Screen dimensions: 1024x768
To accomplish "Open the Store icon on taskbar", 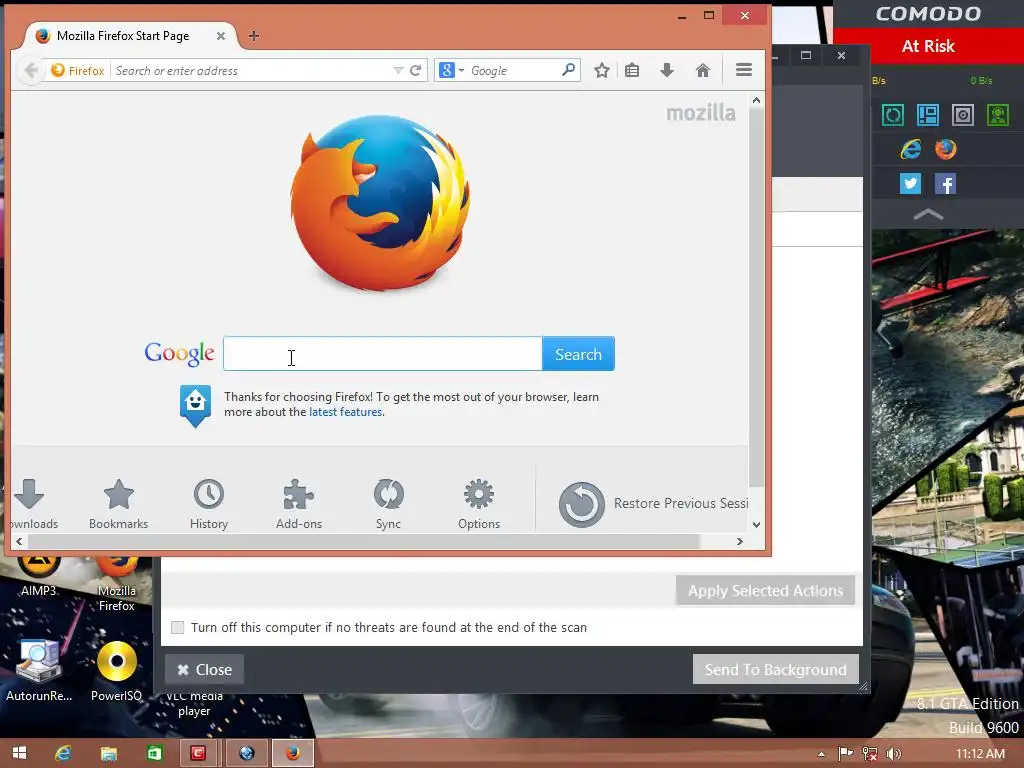I will pos(154,753).
